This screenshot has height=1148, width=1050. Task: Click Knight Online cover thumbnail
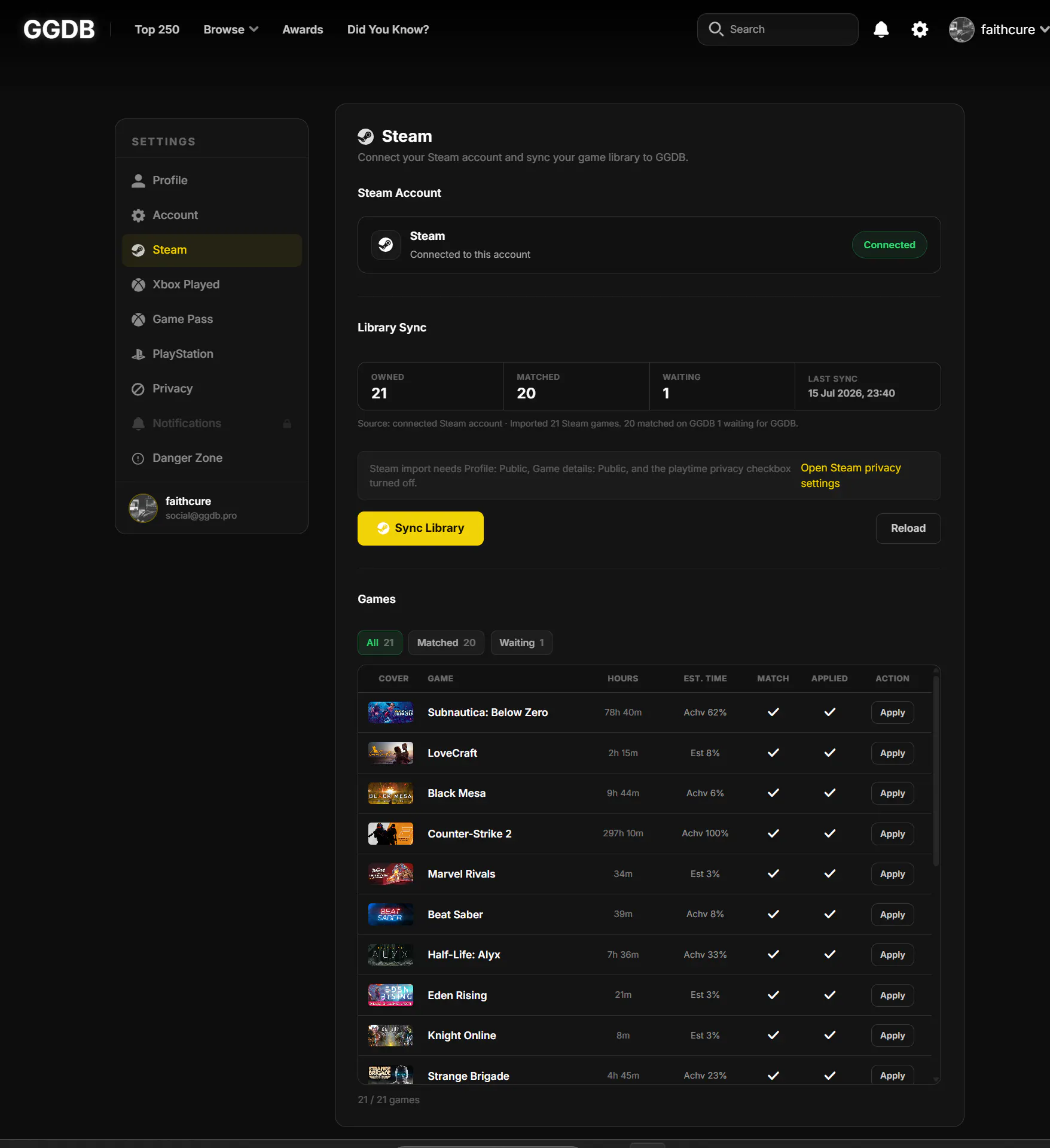coord(390,1036)
